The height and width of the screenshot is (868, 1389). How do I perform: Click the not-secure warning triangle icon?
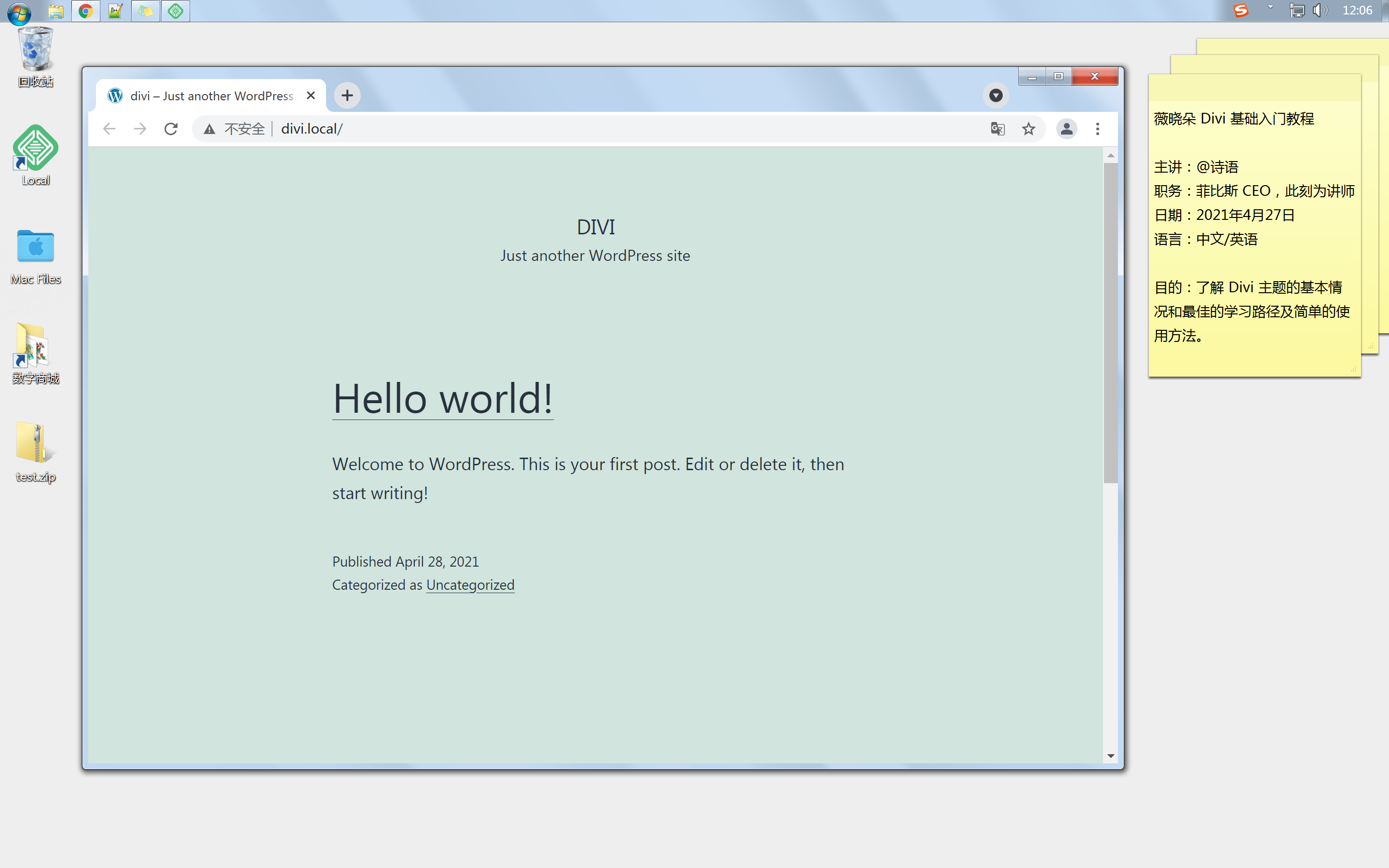pyautogui.click(x=209, y=129)
